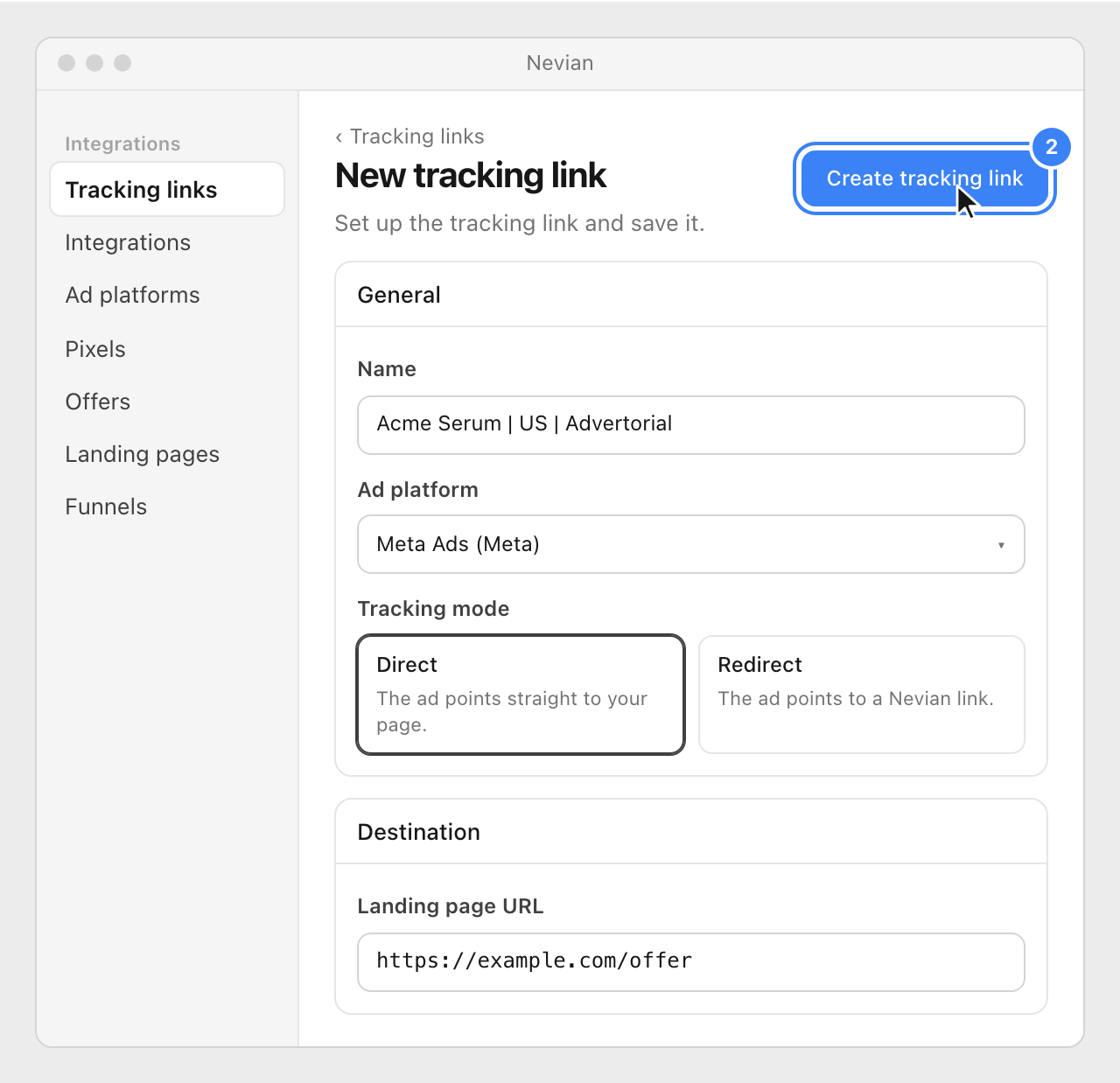Click "Set up the tracking link and save it."
The image size is (1120, 1083).
pos(520,223)
